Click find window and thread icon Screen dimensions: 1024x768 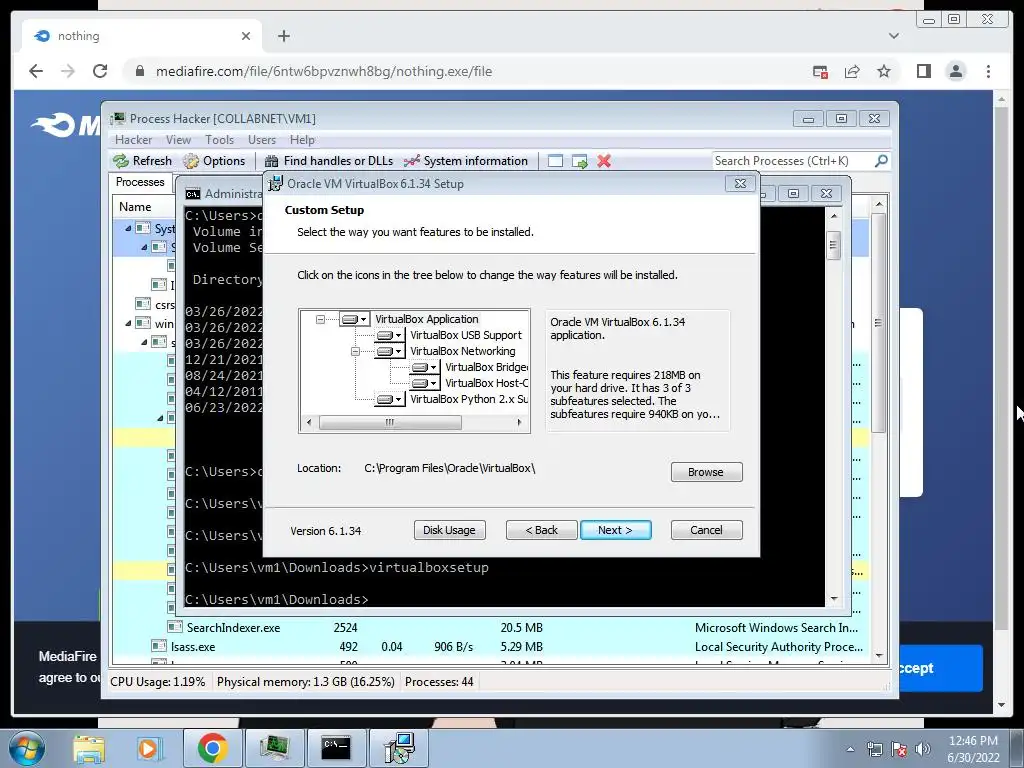pyautogui.click(x=579, y=161)
